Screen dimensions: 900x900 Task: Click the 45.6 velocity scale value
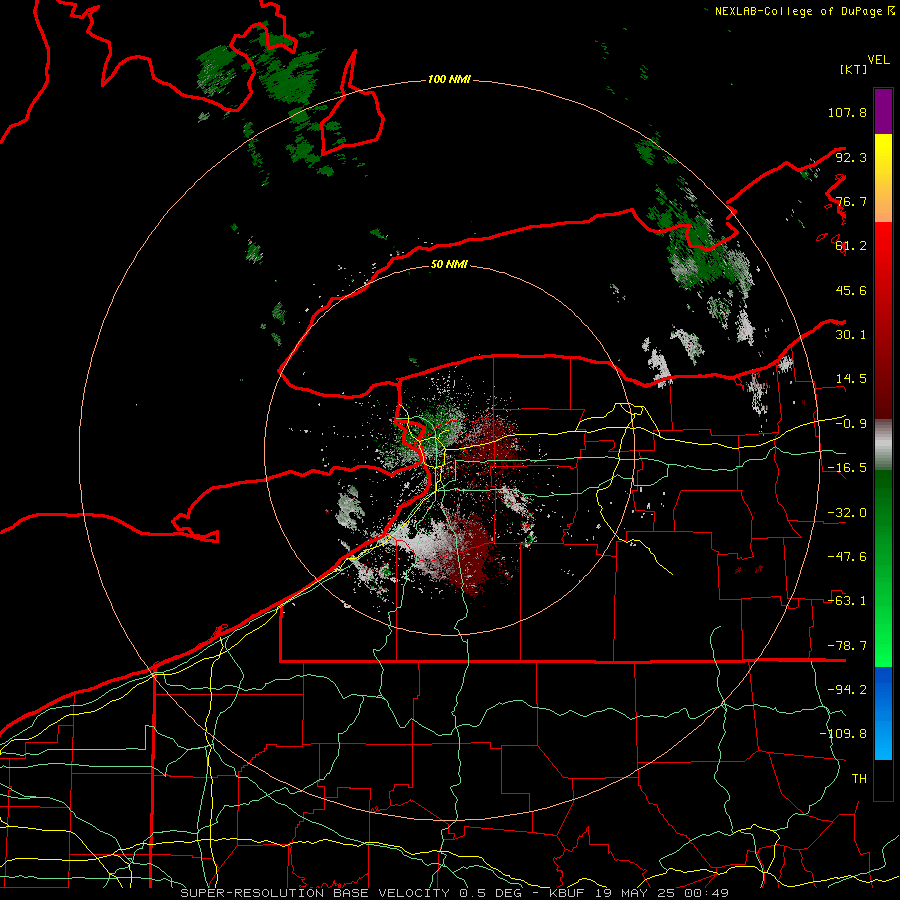pos(851,290)
